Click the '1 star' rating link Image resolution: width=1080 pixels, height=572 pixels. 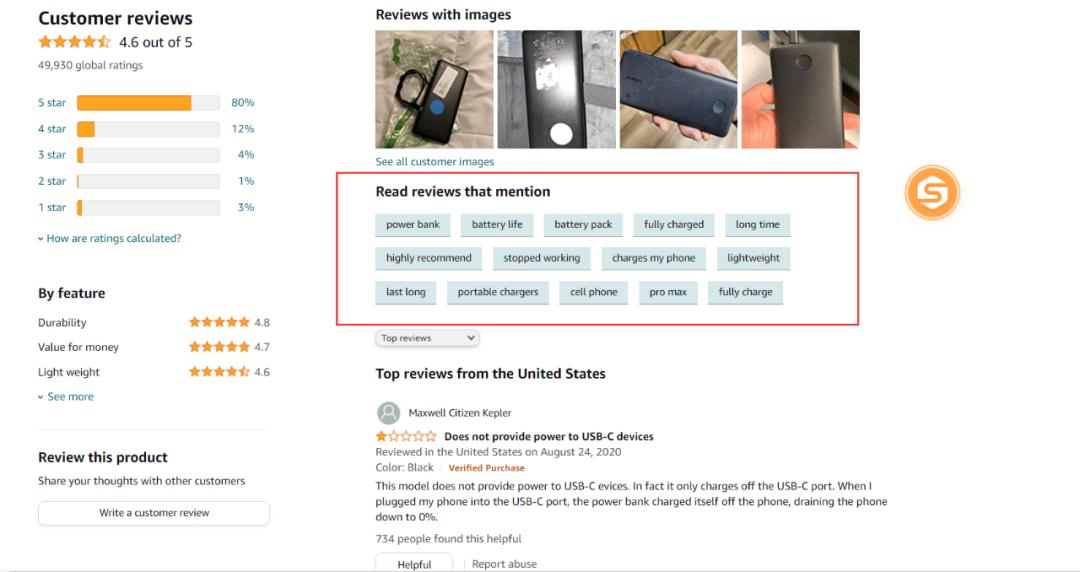coord(52,208)
